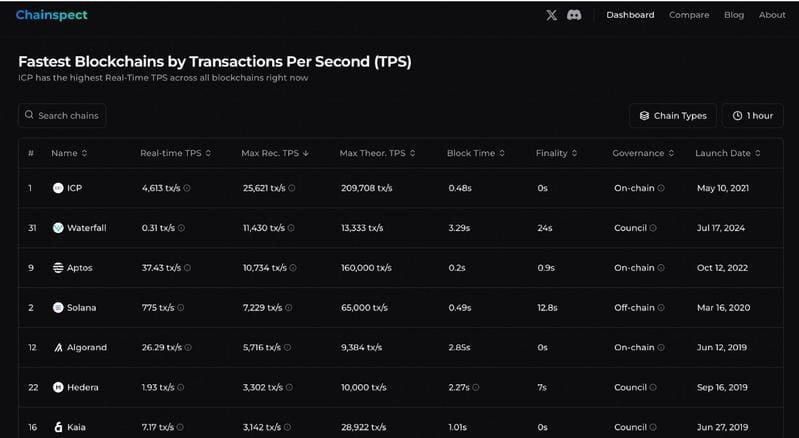Image resolution: width=799 pixels, height=438 pixels.
Task: Open the Chain Types filter dropdown
Action: (x=672, y=116)
